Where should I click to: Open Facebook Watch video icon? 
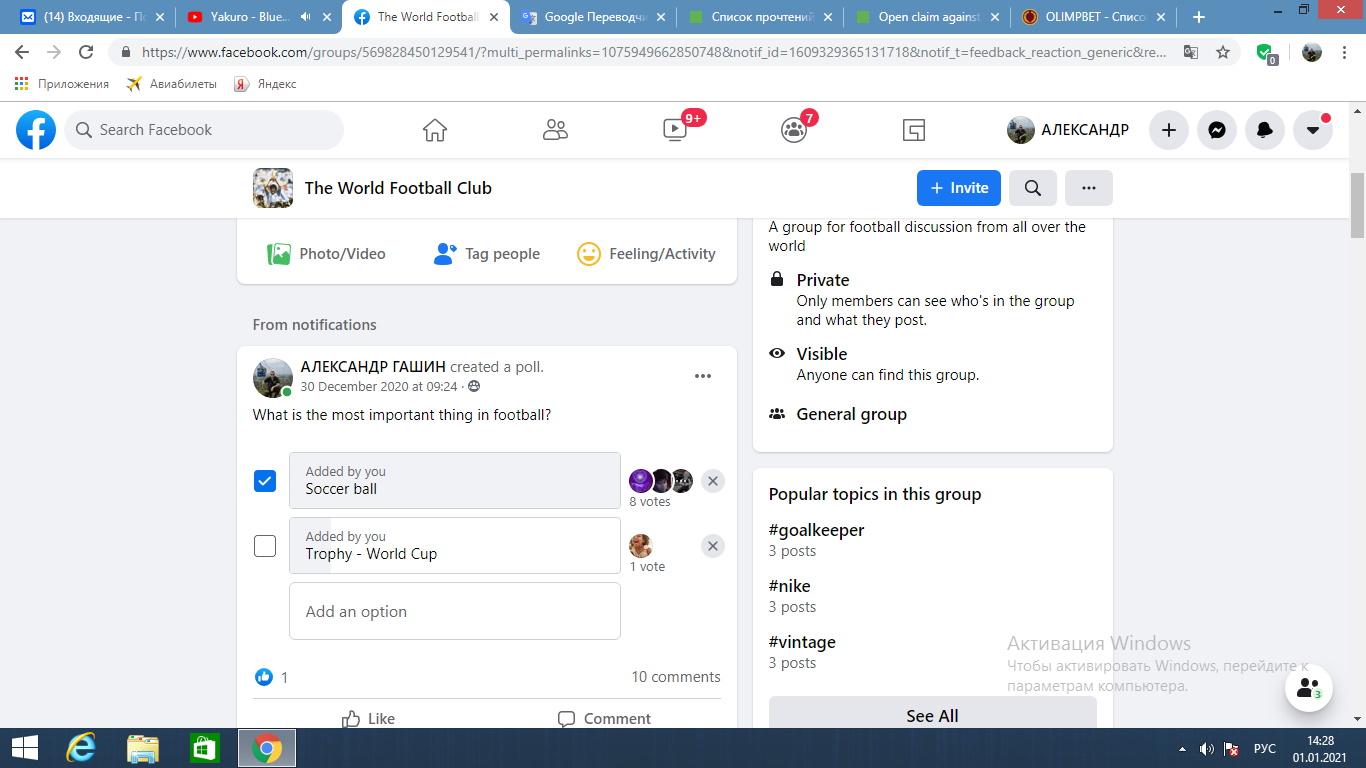click(x=675, y=130)
